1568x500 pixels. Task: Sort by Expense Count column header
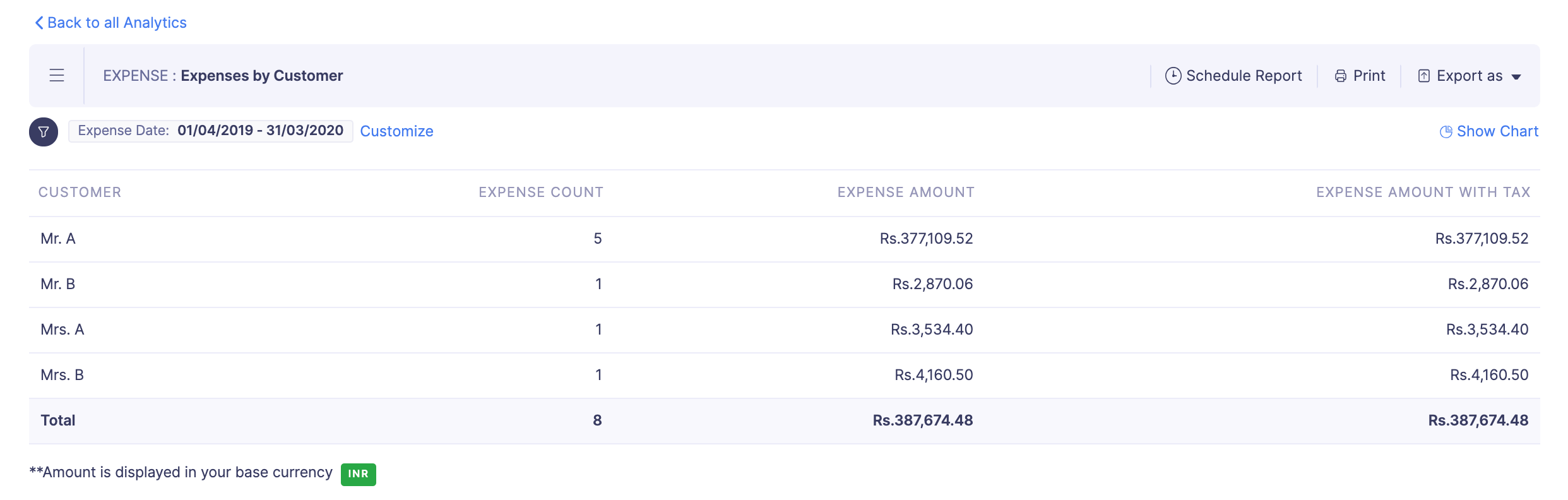pos(540,193)
